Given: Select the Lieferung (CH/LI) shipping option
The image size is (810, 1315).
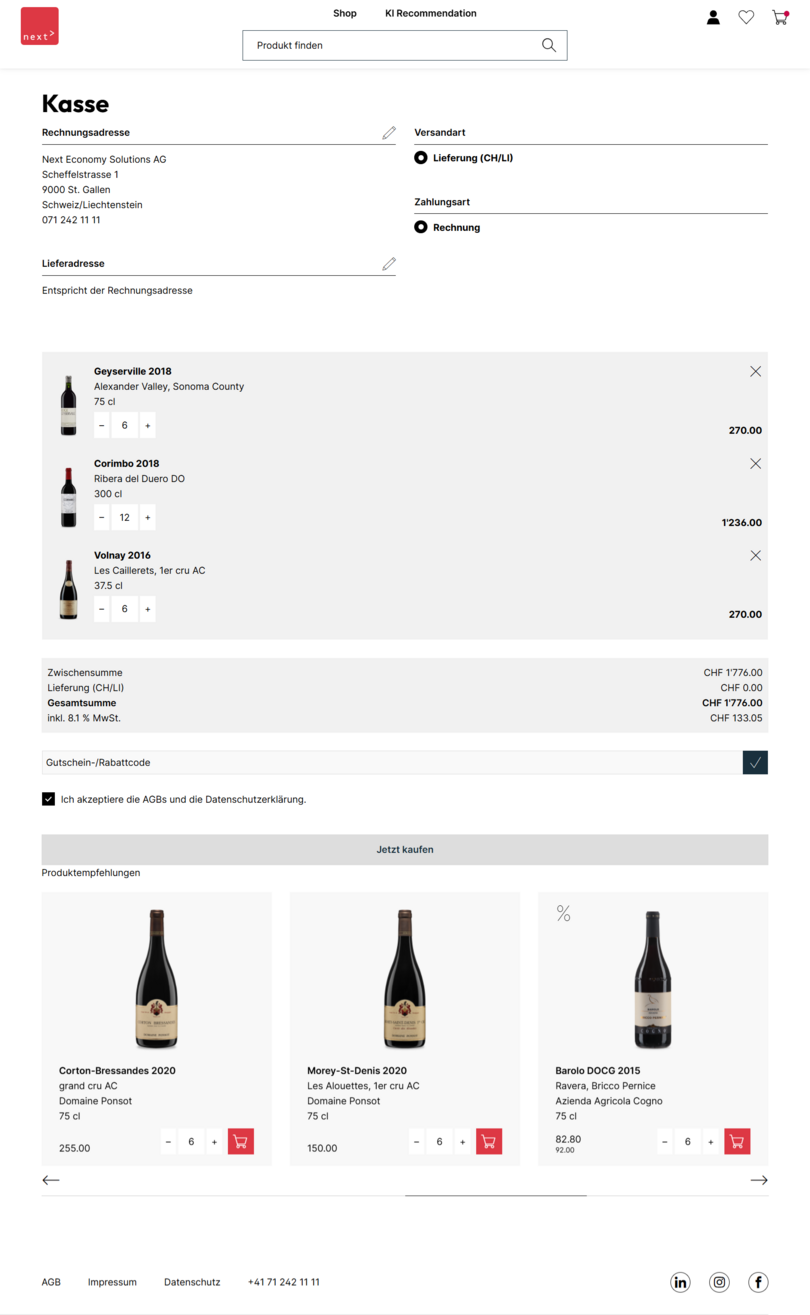Looking at the screenshot, I should tap(421, 157).
